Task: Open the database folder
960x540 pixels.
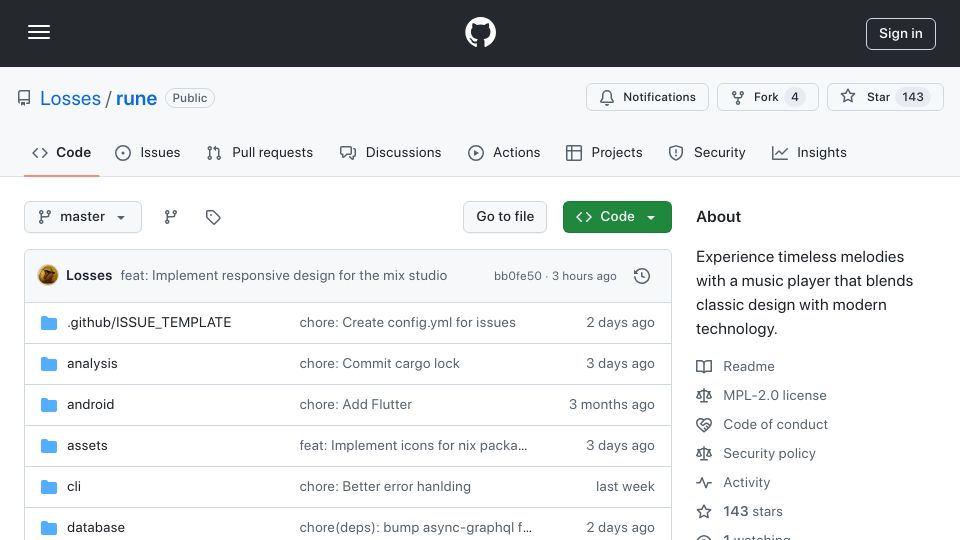Action: [x=96, y=528]
